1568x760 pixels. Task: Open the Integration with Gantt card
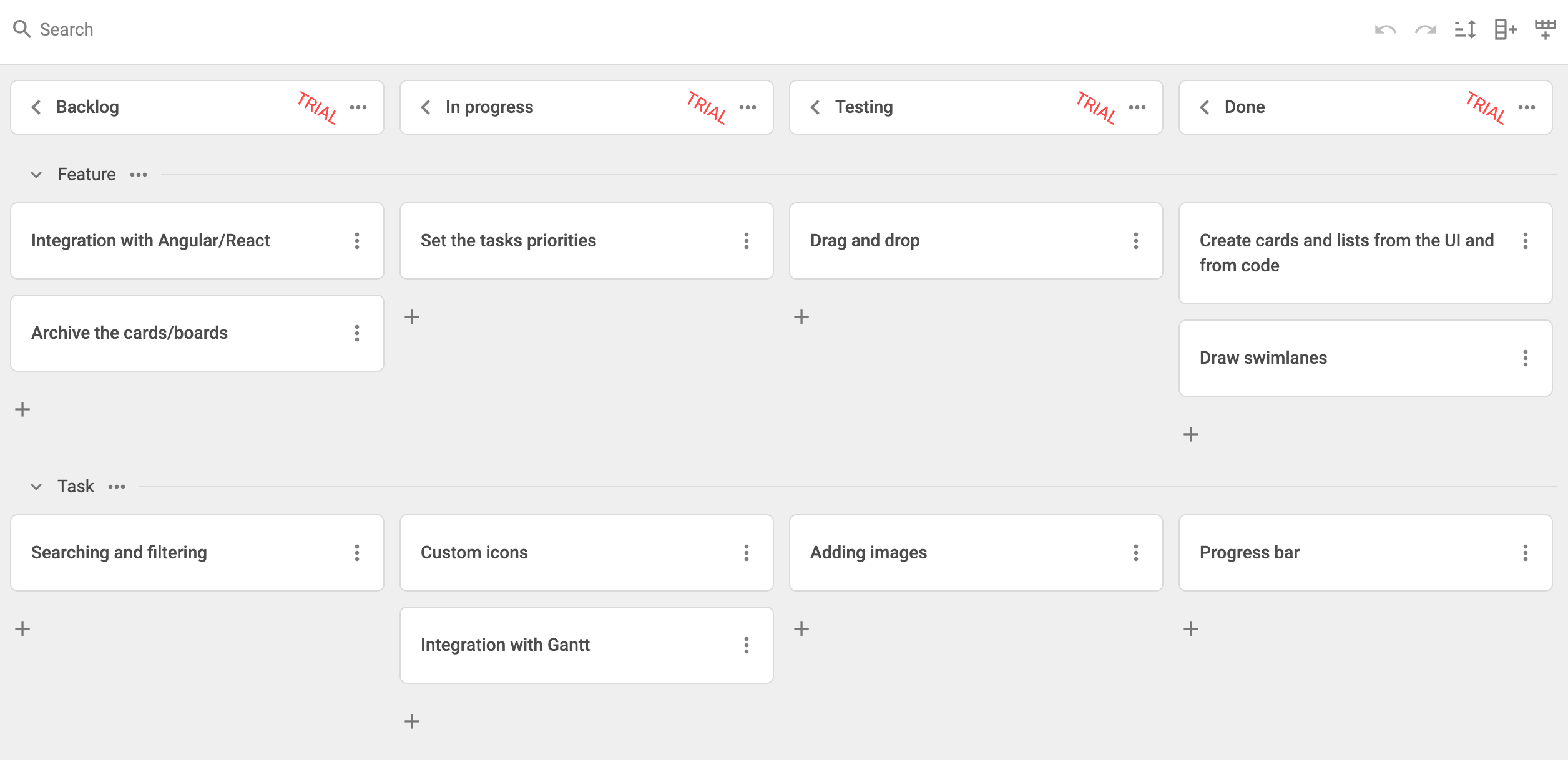point(505,645)
